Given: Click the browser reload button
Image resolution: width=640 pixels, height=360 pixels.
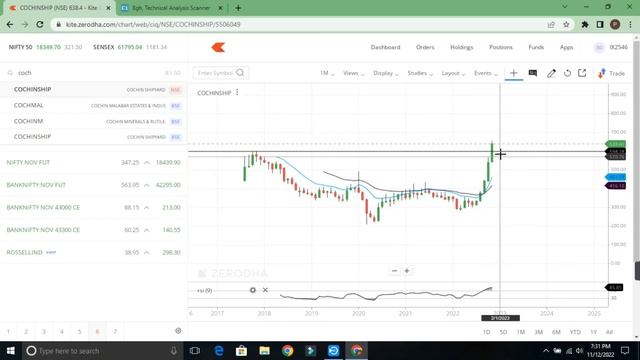Looking at the screenshot, I should click(x=40, y=24).
